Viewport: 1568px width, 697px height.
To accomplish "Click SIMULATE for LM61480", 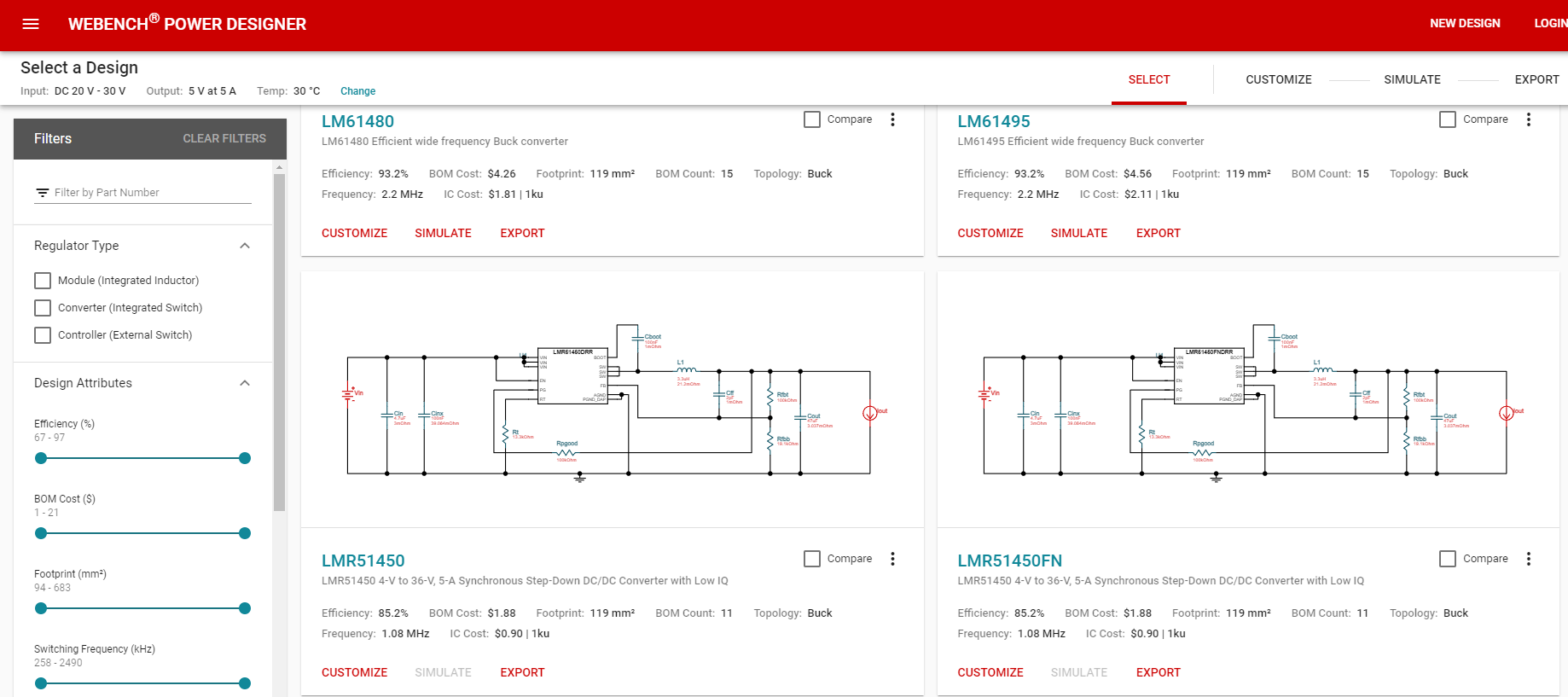I will pyautogui.click(x=443, y=233).
